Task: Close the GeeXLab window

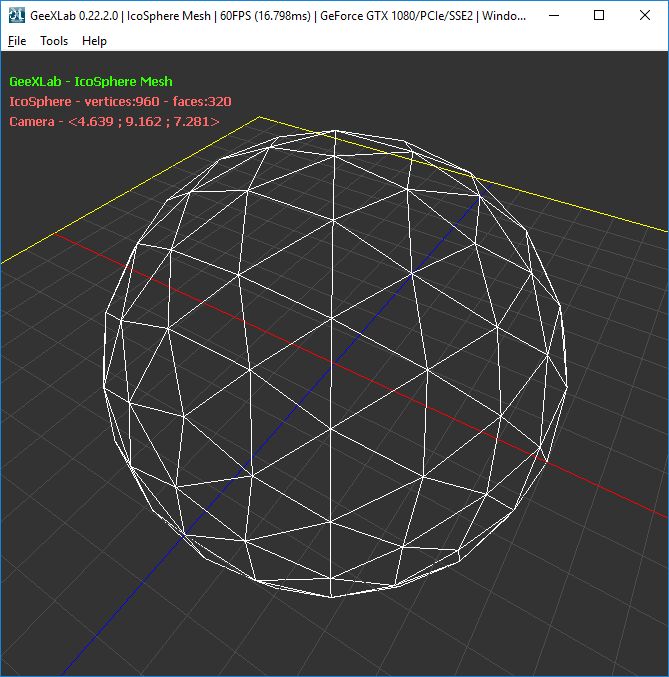Action: tap(644, 16)
